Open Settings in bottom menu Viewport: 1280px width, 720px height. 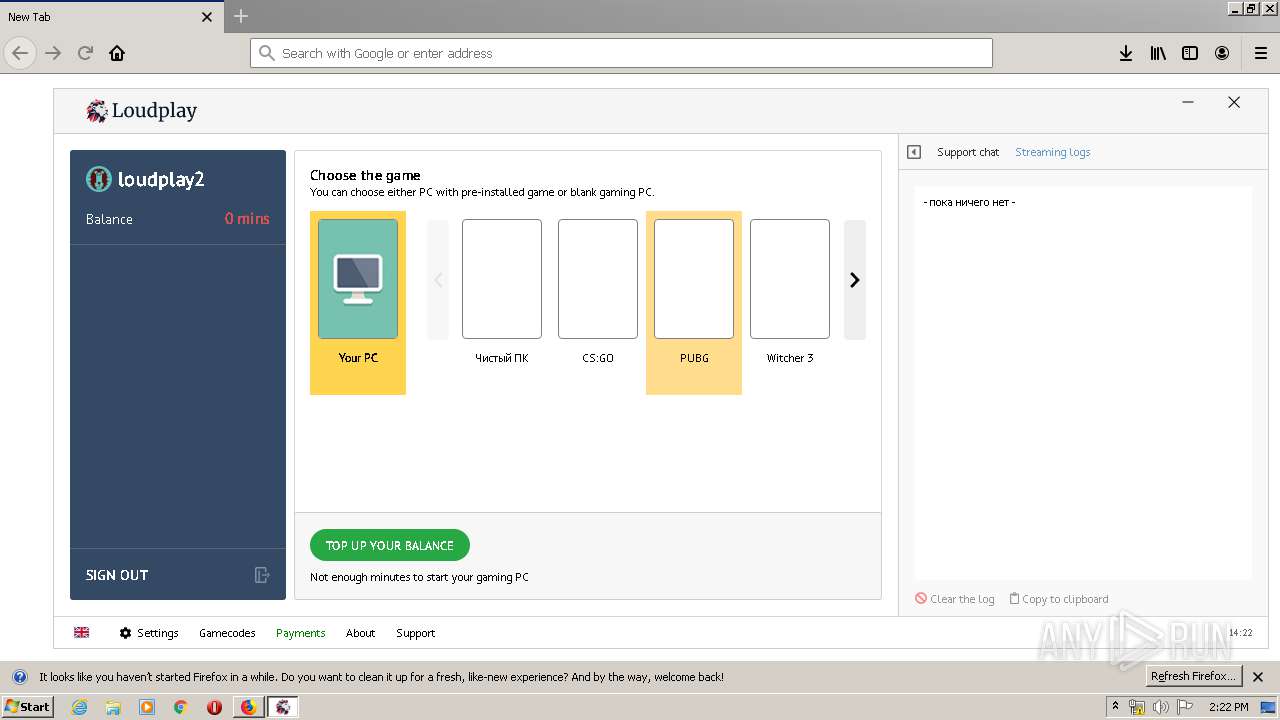pyautogui.click(x=149, y=633)
